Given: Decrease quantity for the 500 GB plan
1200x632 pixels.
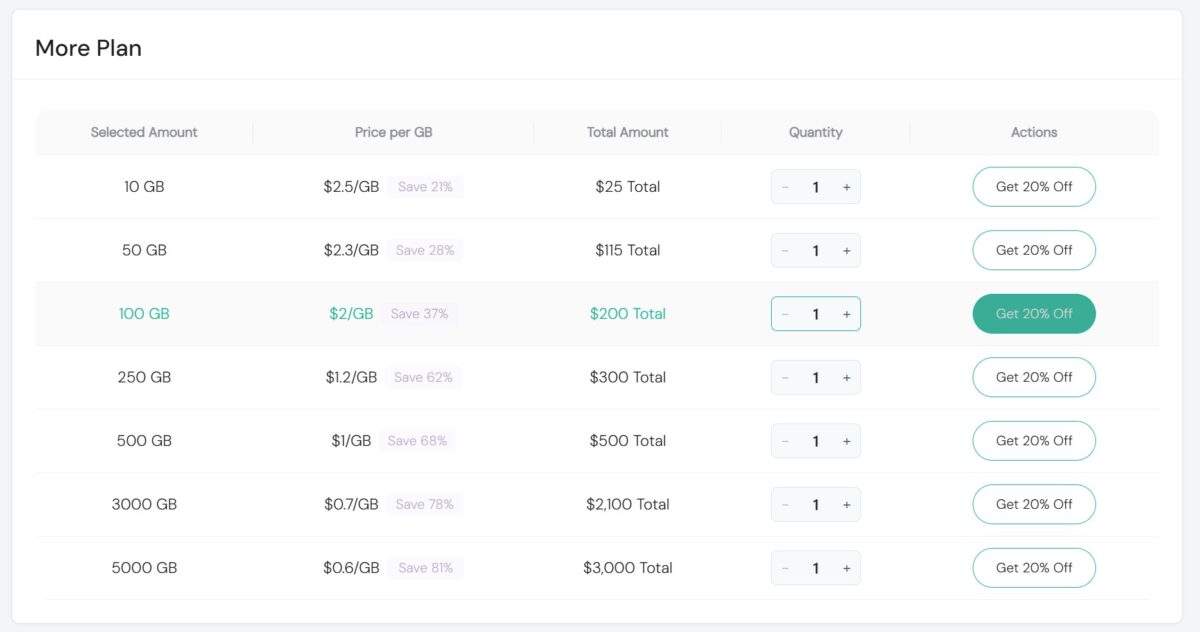Looking at the screenshot, I should tap(785, 441).
